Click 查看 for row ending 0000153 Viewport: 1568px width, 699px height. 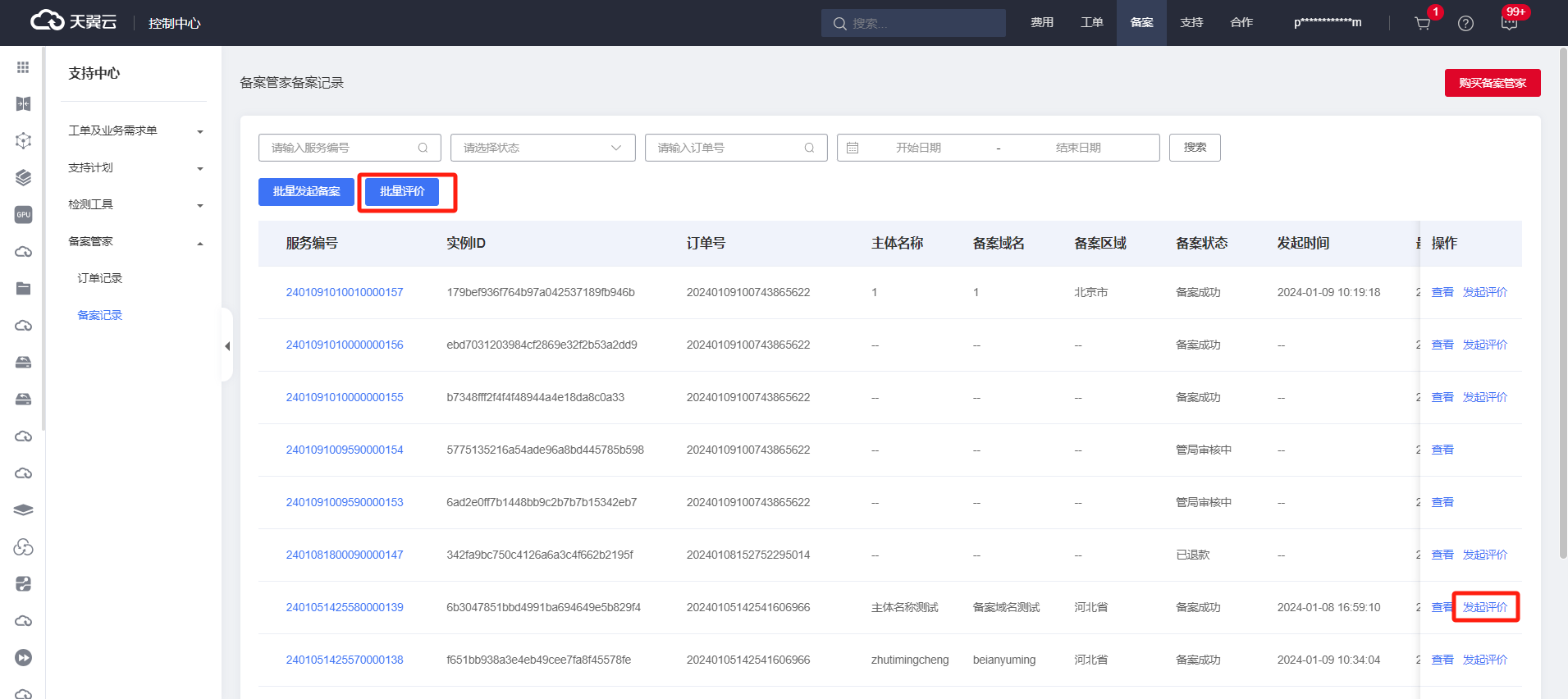pos(1442,502)
